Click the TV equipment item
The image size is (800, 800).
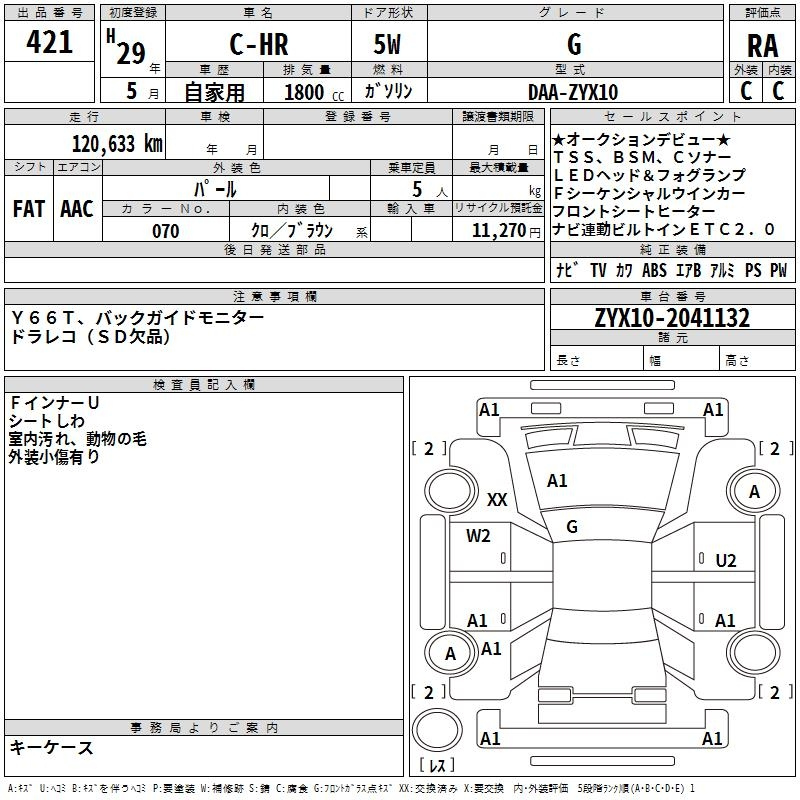coord(598,270)
